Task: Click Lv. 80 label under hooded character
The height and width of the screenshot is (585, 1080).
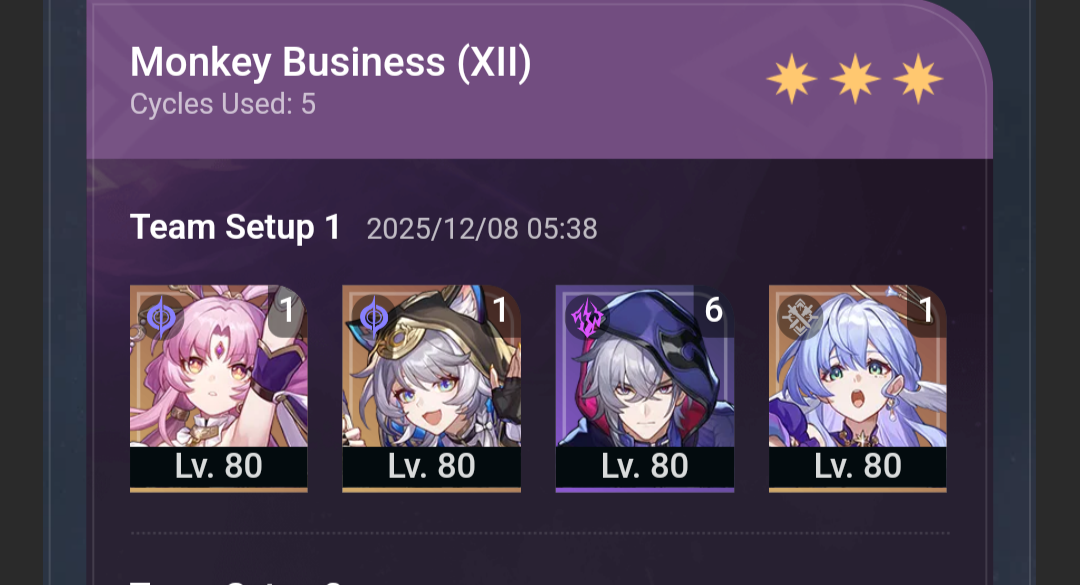Action: [x=645, y=466]
